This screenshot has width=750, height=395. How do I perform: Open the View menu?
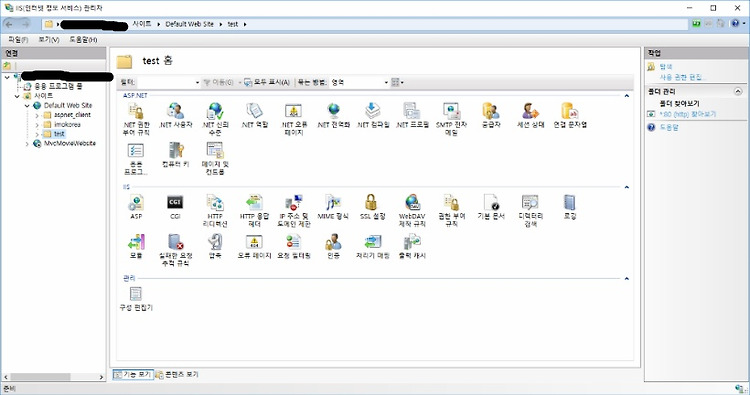click(49, 40)
